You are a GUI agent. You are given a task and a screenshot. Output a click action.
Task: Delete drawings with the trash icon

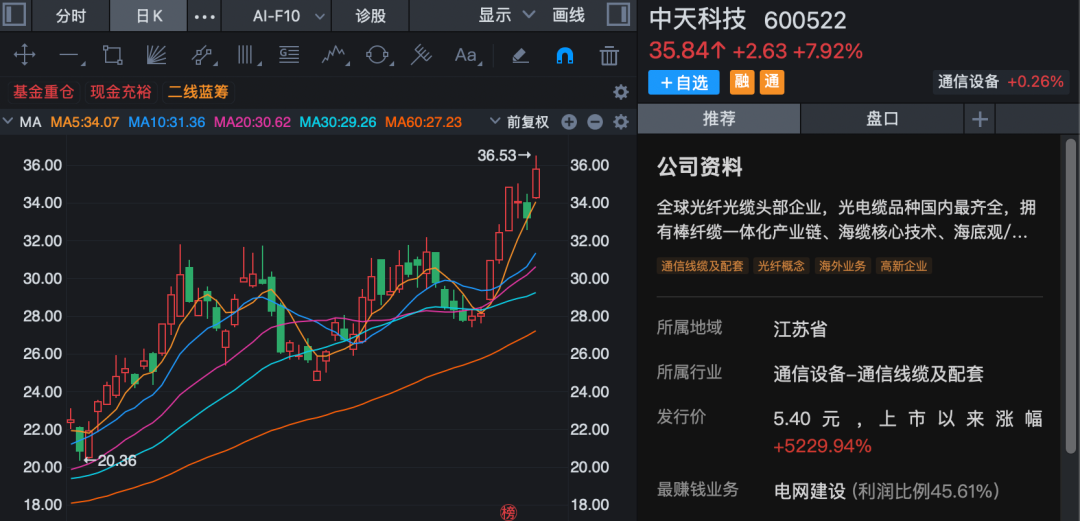(x=608, y=55)
